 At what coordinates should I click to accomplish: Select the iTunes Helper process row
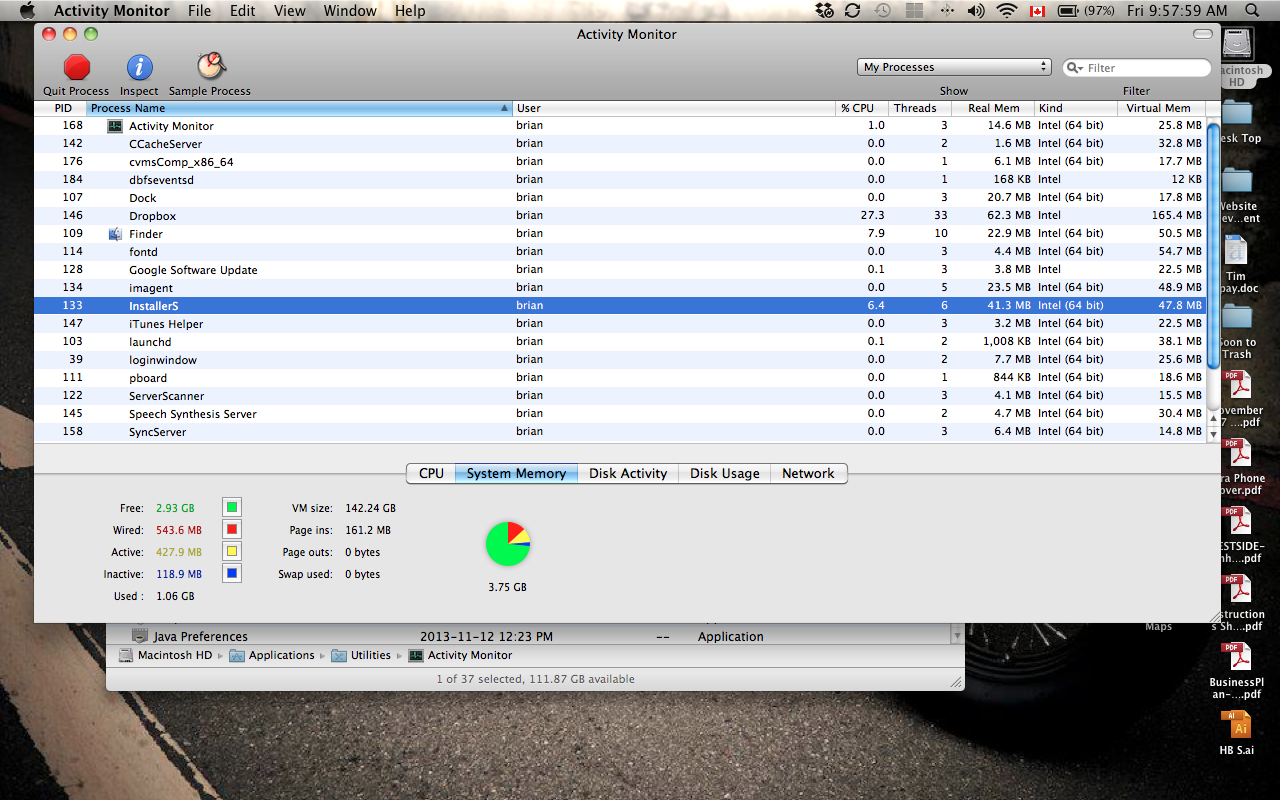(x=620, y=324)
